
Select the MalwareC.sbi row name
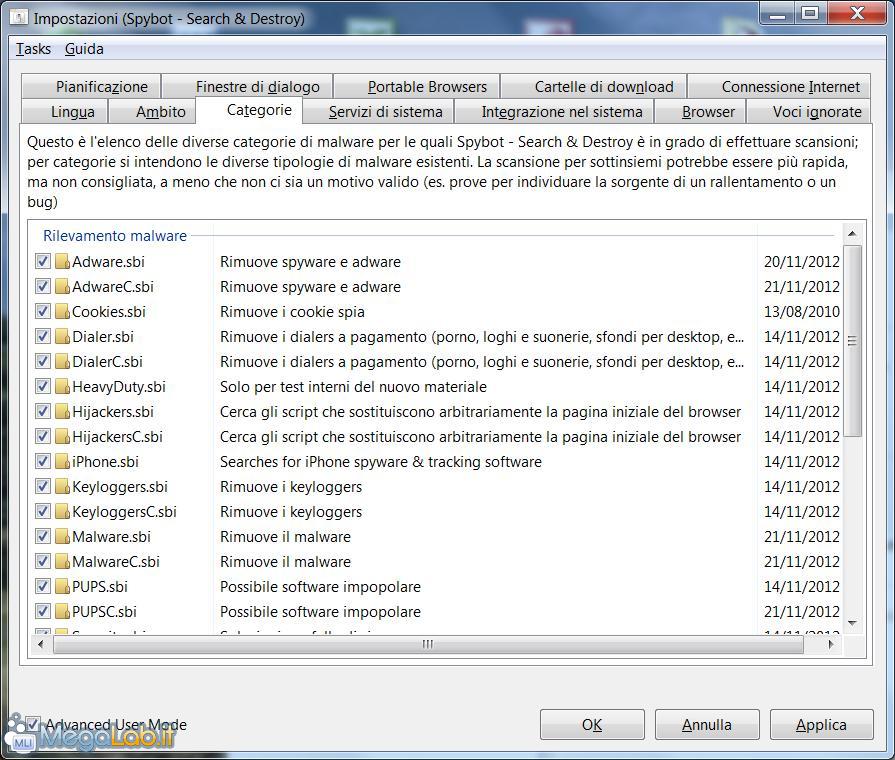[116, 562]
